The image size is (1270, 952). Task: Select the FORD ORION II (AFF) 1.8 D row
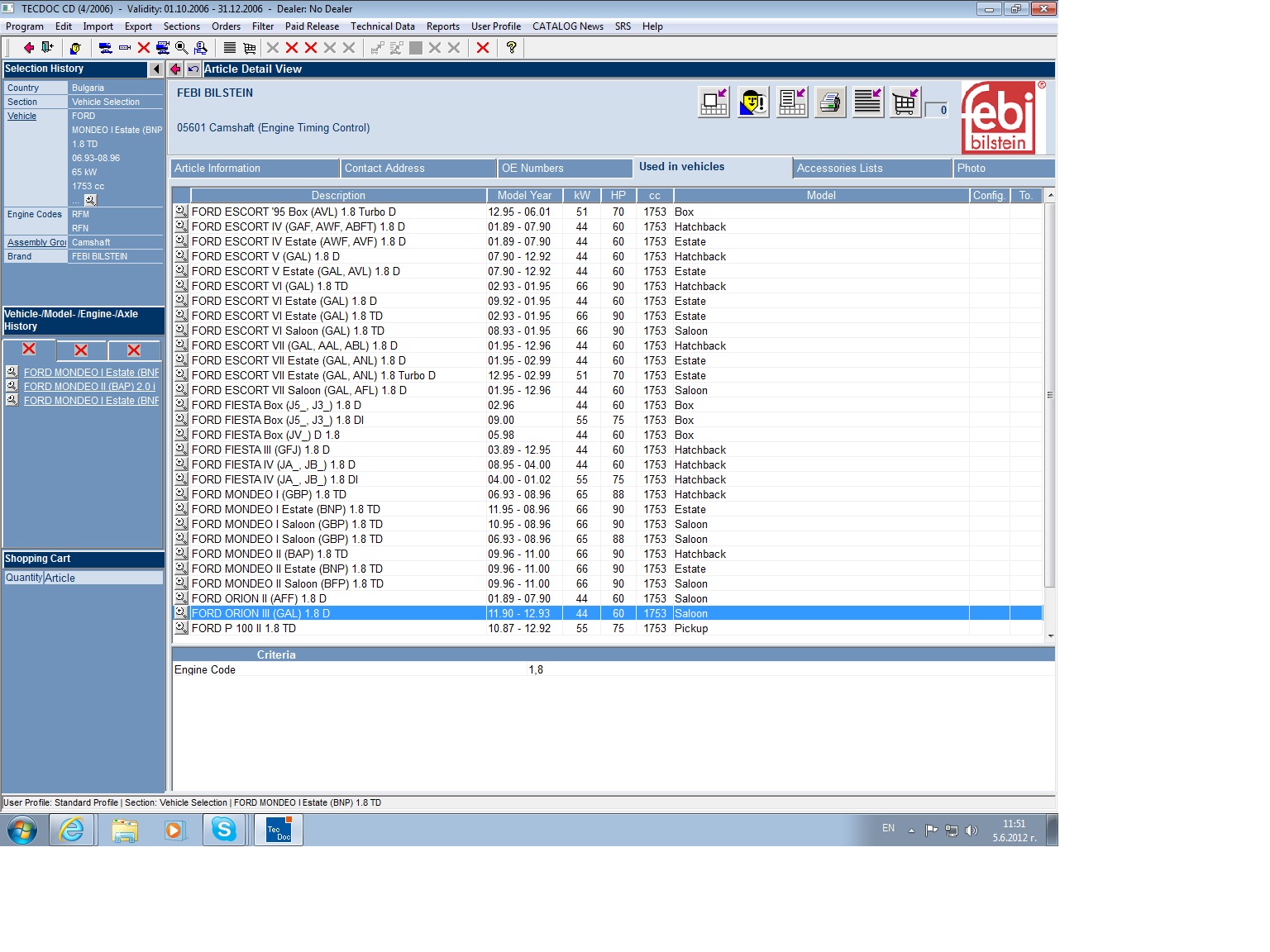pos(607,598)
